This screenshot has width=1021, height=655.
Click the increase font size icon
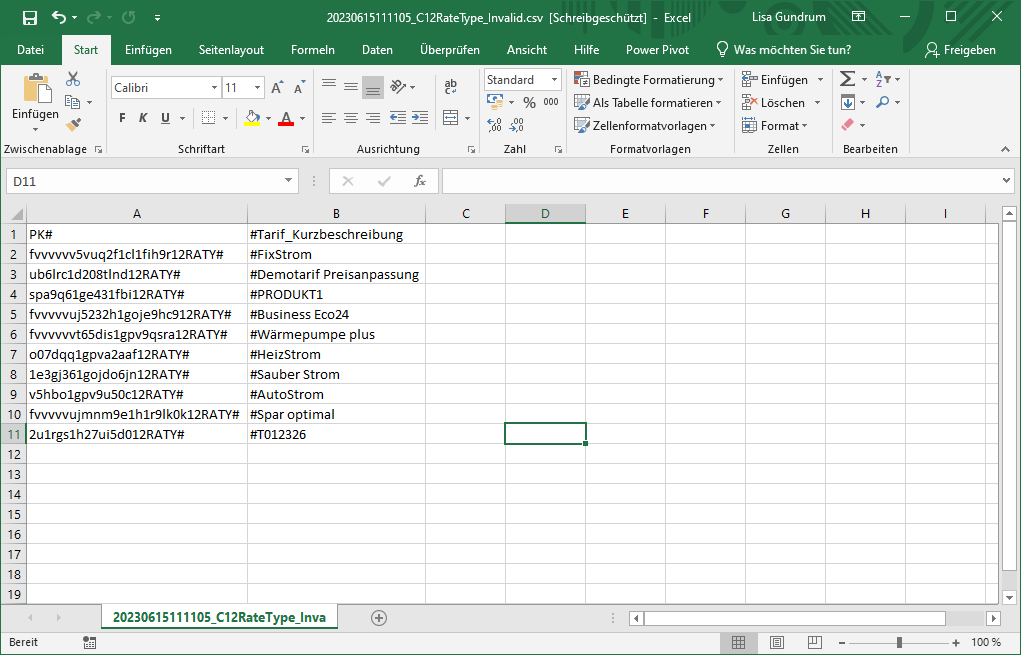click(277, 88)
